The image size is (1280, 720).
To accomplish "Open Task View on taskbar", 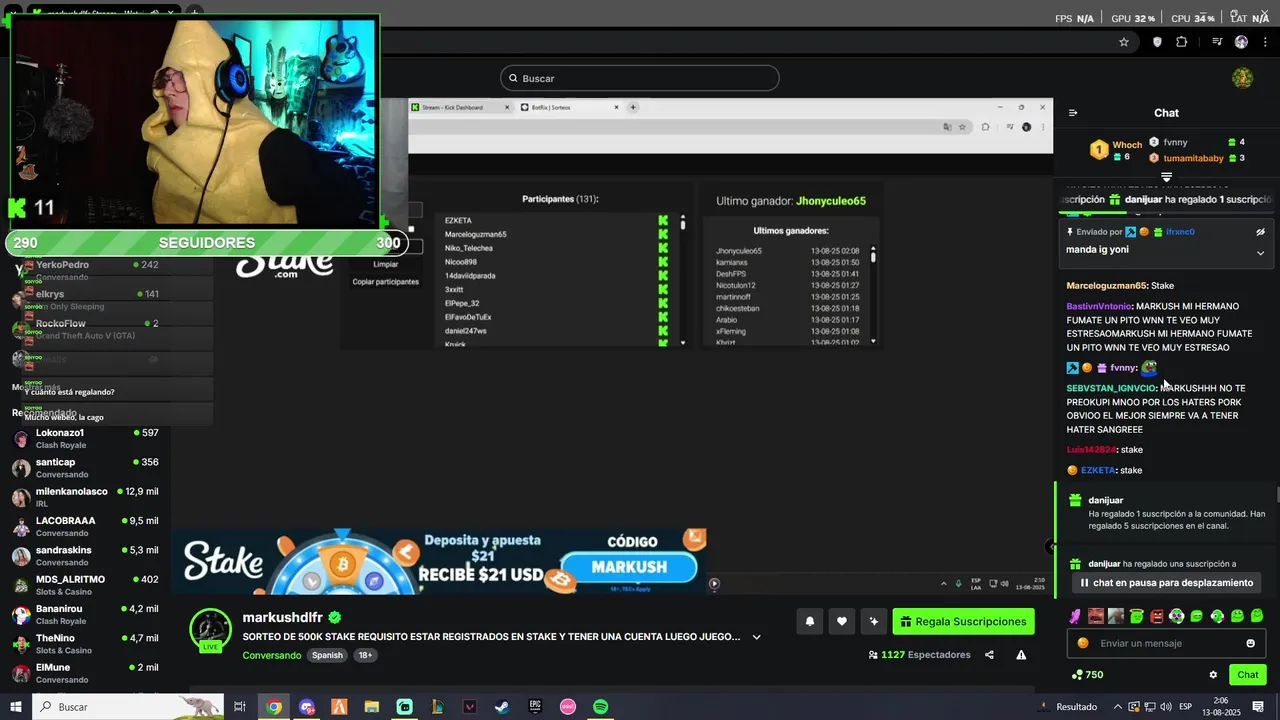I will pyautogui.click(x=240, y=707).
